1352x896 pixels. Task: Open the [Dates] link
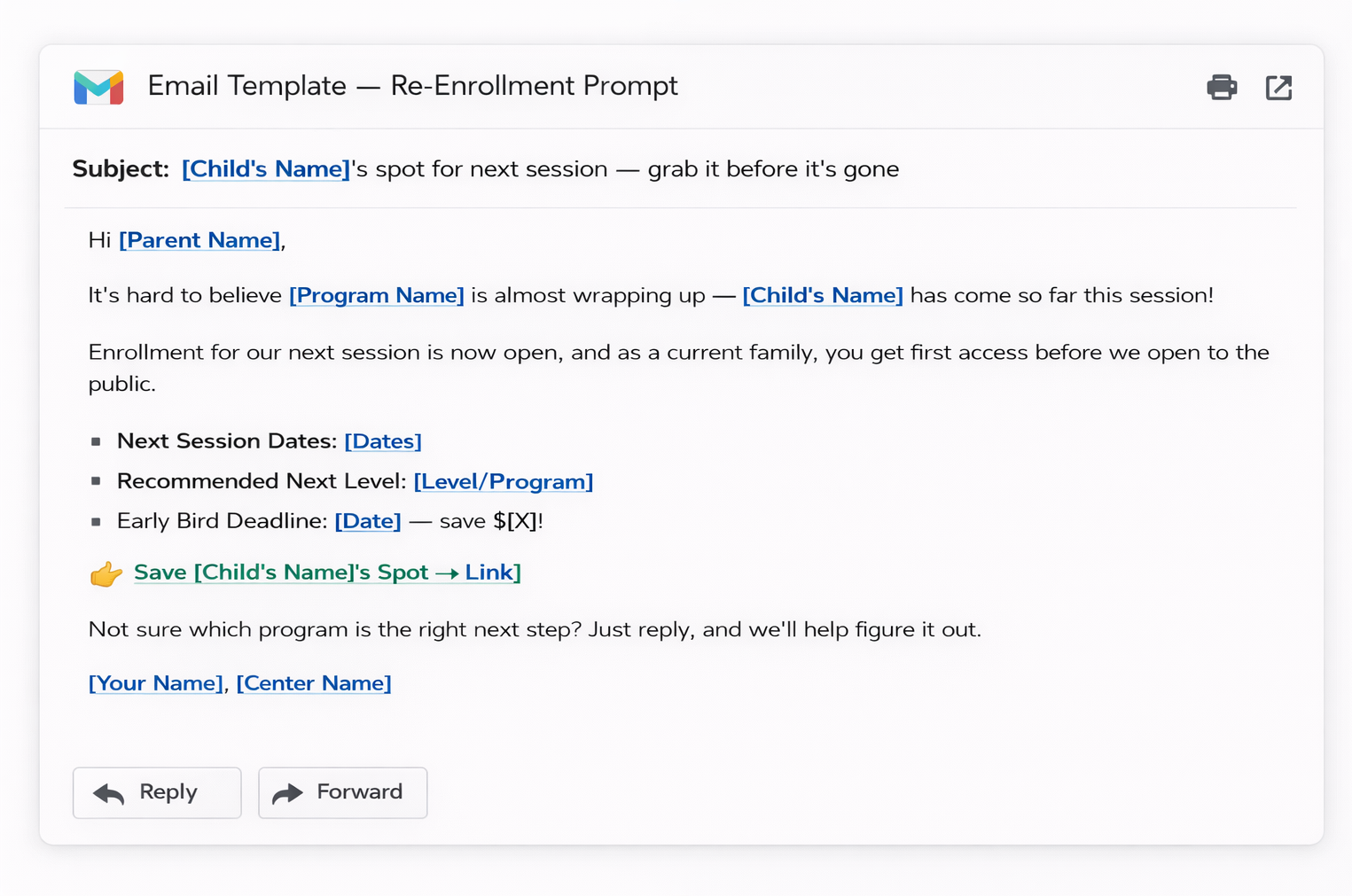coord(382,440)
